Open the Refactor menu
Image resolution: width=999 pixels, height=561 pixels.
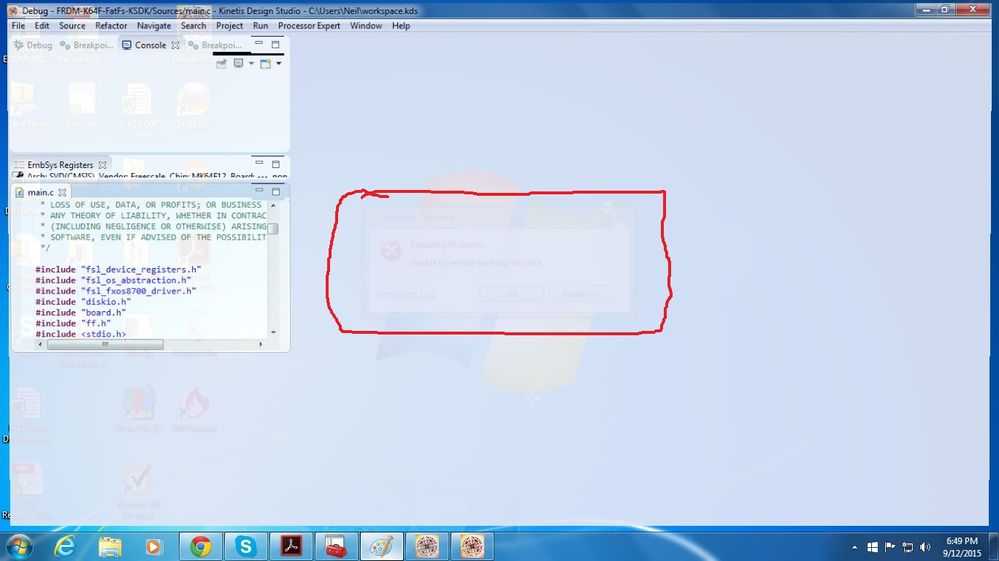tap(111, 25)
